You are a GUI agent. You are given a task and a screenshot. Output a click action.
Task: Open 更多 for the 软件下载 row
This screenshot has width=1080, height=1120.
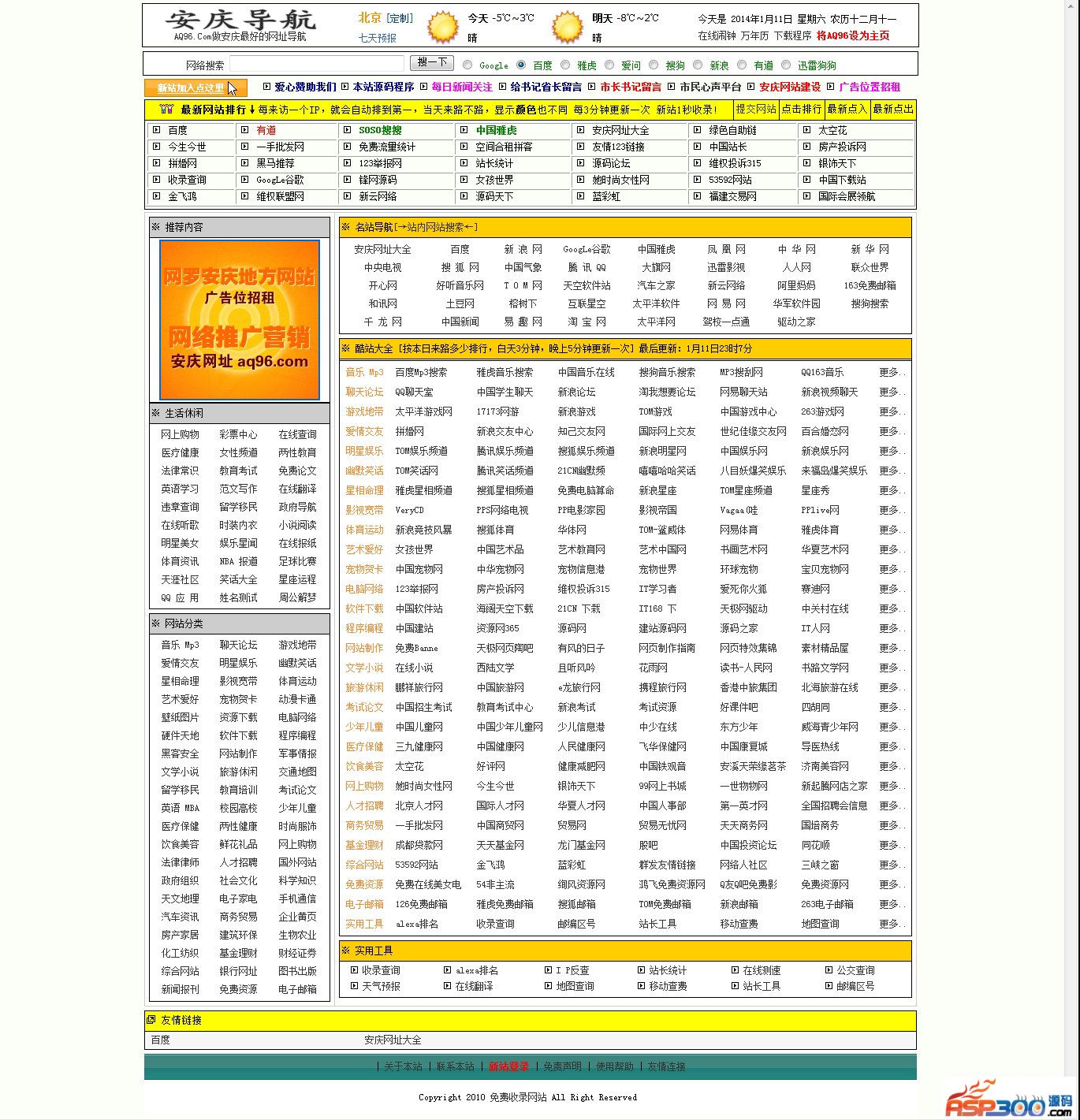(x=892, y=608)
